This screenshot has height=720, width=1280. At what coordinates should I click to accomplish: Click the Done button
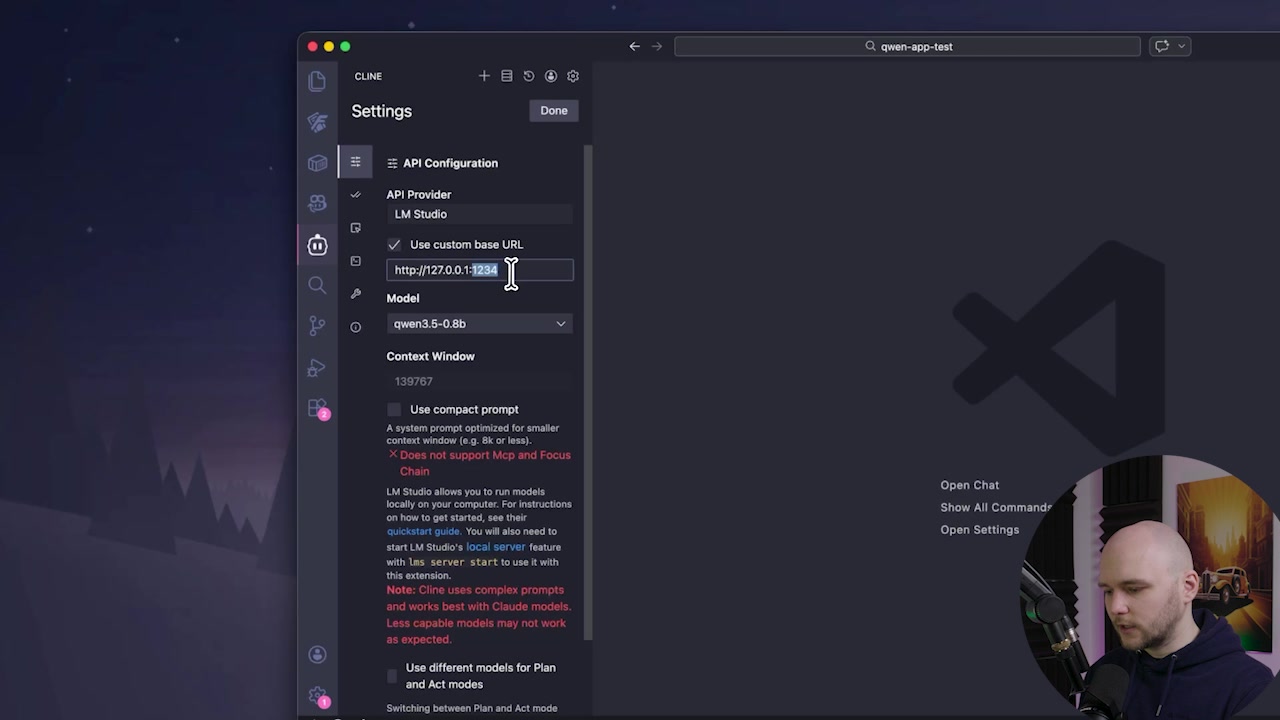pos(553,110)
